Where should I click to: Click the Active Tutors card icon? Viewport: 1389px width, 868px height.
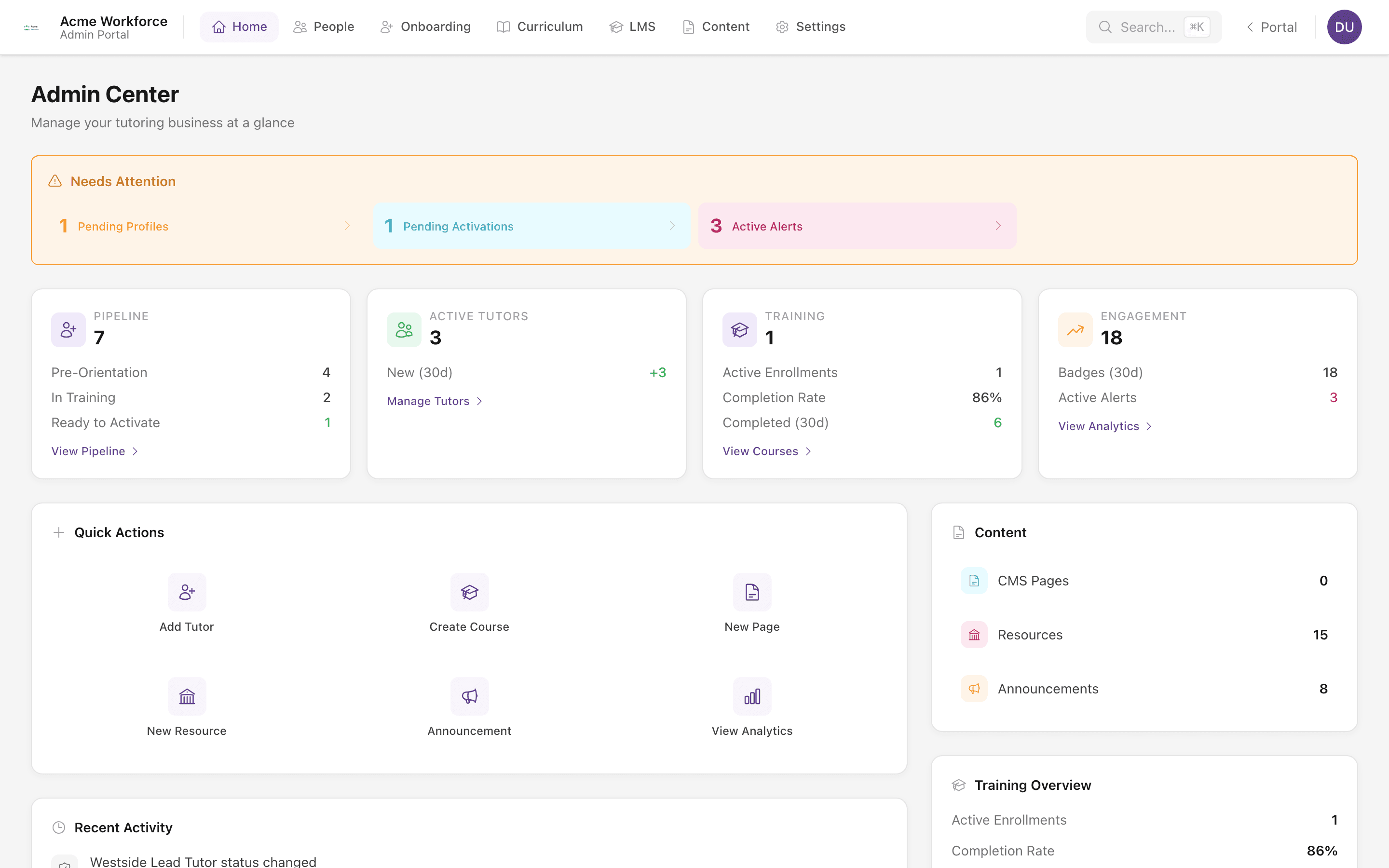point(404,329)
